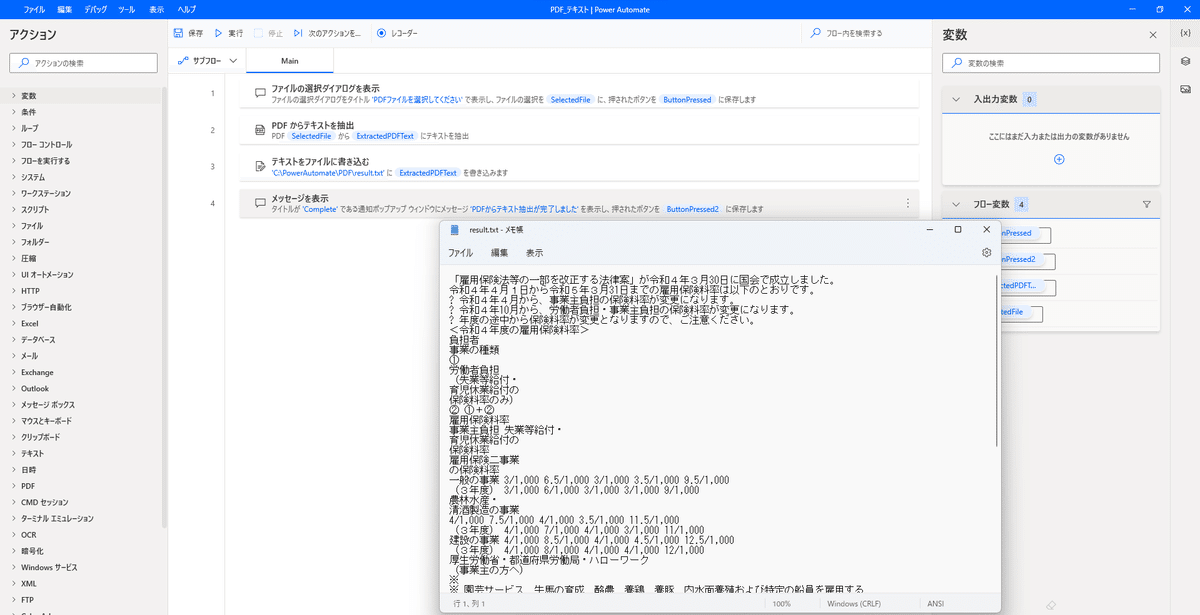Open Power Automate ファイル menu
Screen dimensions: 1200x615
pyautogui.click(x=34, y=9)
